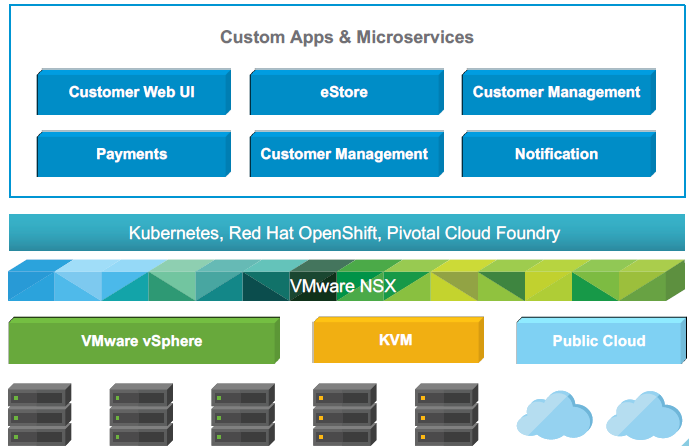
Task: Click Customer Management box beside Notification
Action: pos(347,154)
